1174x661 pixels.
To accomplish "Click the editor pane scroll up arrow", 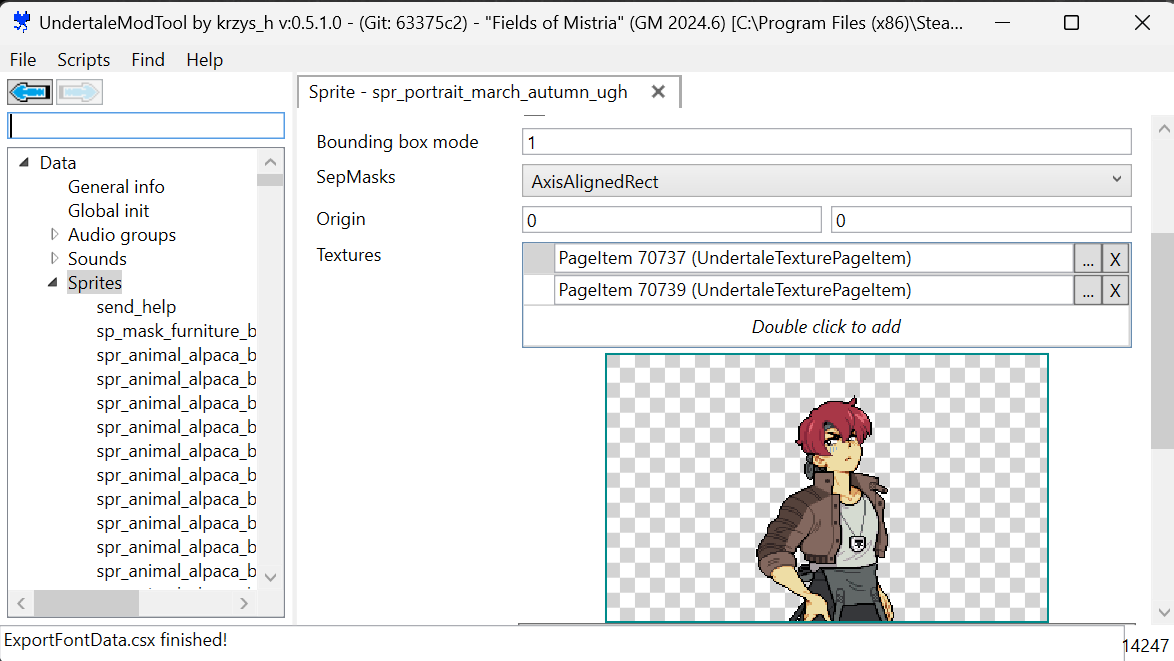I will (x=1164, y=129).
